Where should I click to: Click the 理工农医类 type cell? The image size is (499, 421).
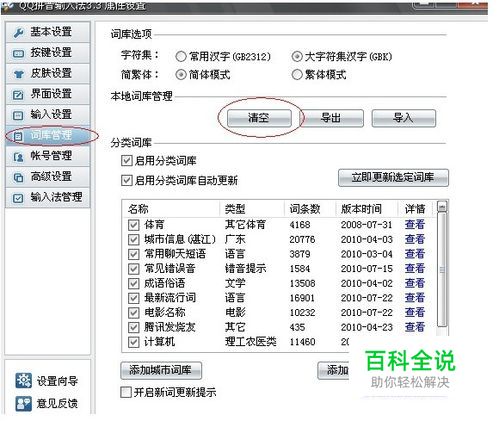point(251,342)
